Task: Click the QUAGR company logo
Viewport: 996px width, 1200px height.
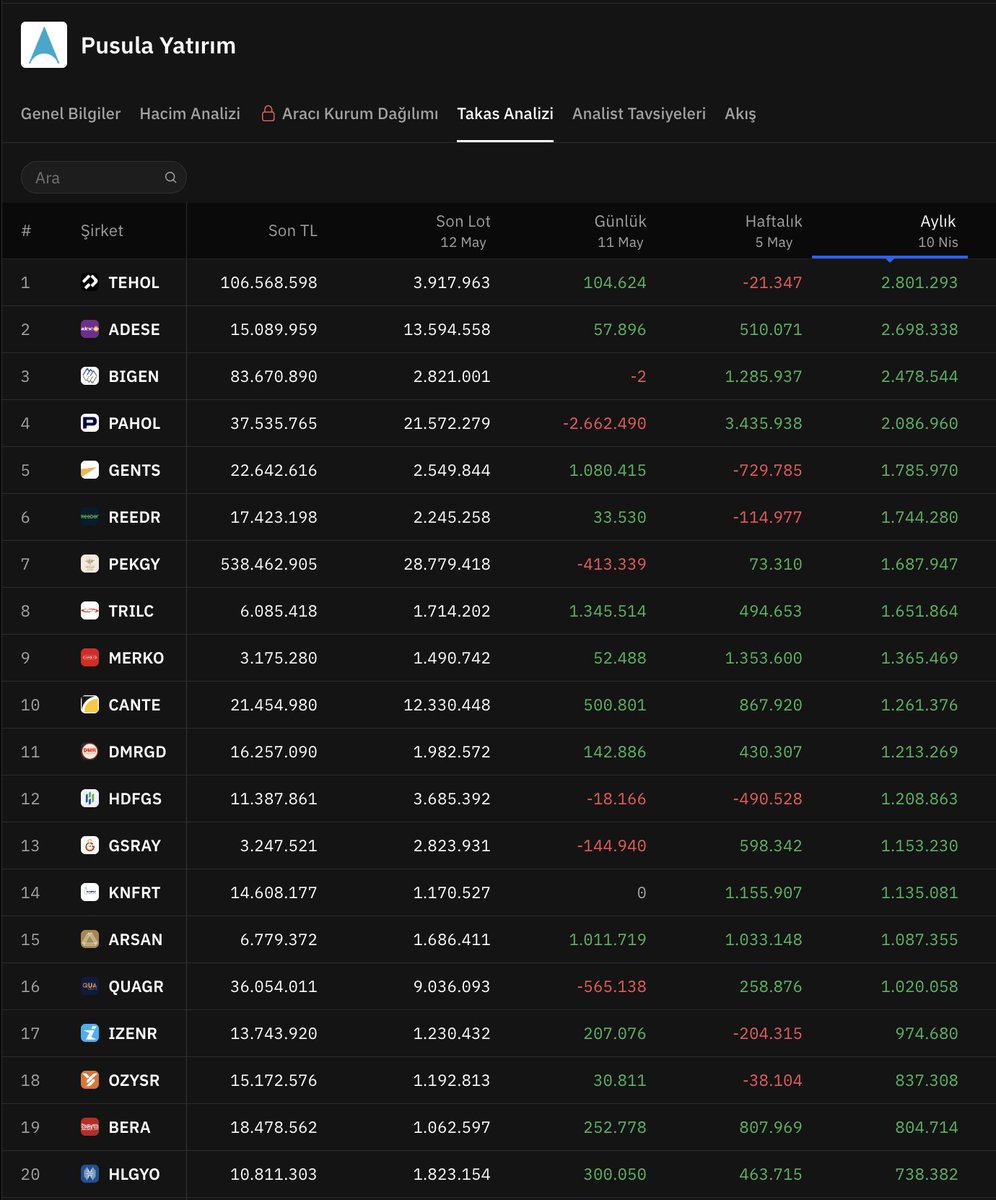Action: (x=90, y=988)
